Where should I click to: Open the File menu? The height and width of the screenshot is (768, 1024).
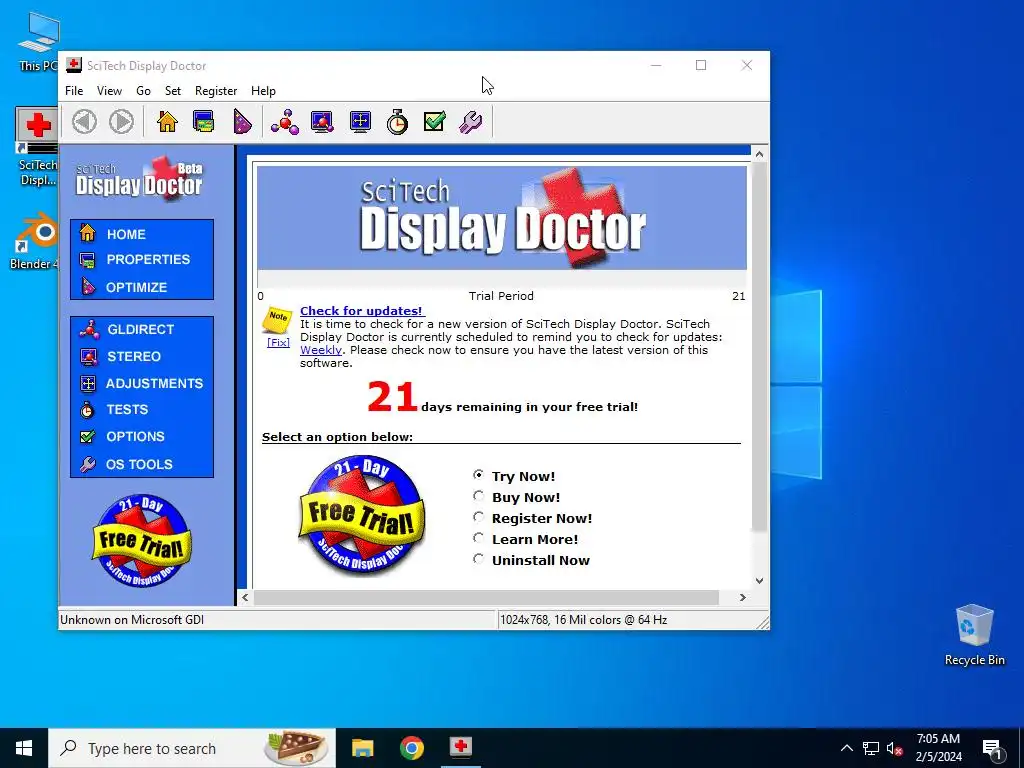coord(74,91)
